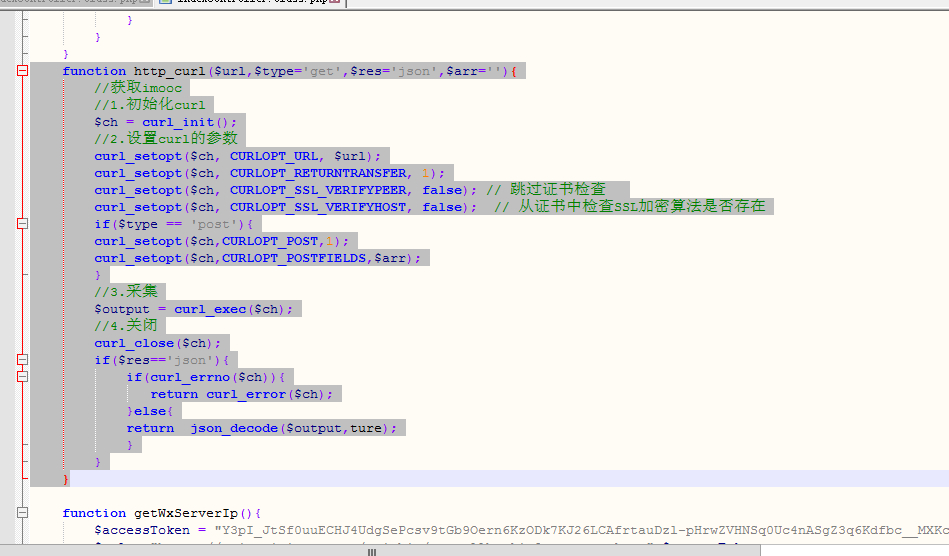This screenshot has width=949, height=556.
Task: Collapse the getWxServerIp function fold marker
Action: [x=22, y=513]
